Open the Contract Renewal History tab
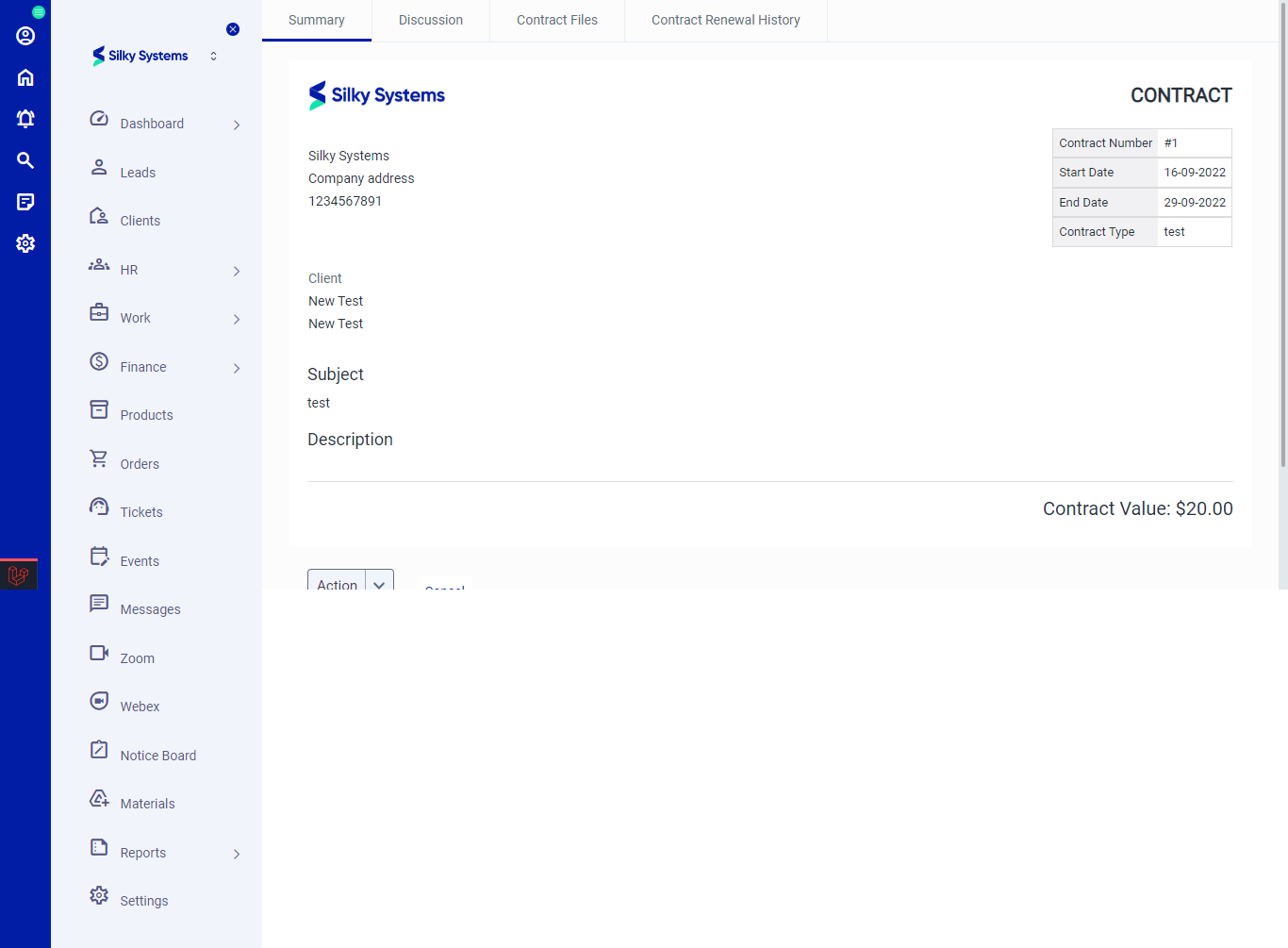The width and height of the screenshot is (1288, 948). 724,20
